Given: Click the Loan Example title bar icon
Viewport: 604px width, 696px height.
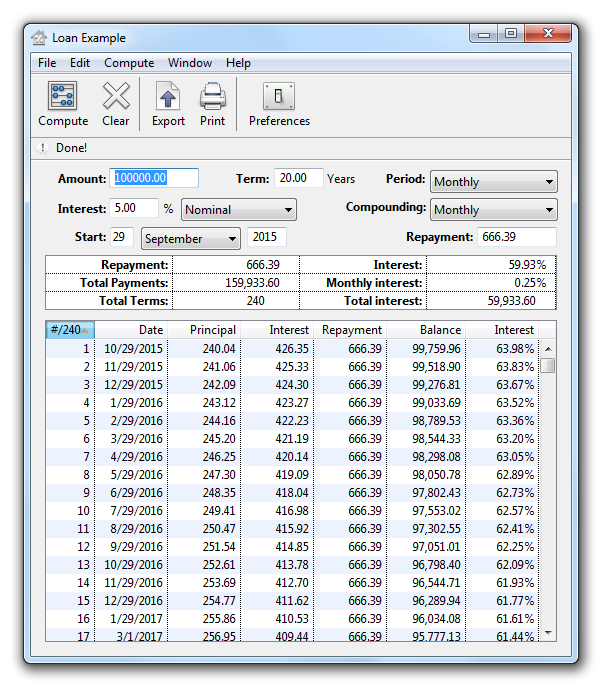Looking at the screenshot, I should [39, 38].
